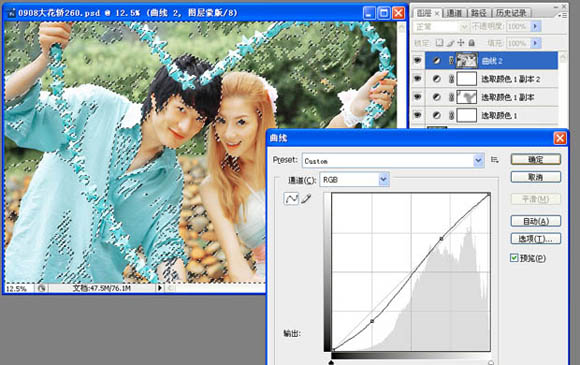Open the status bar info arrow menu
Viewport: 580px width, 365px height.
pos(159,288)
